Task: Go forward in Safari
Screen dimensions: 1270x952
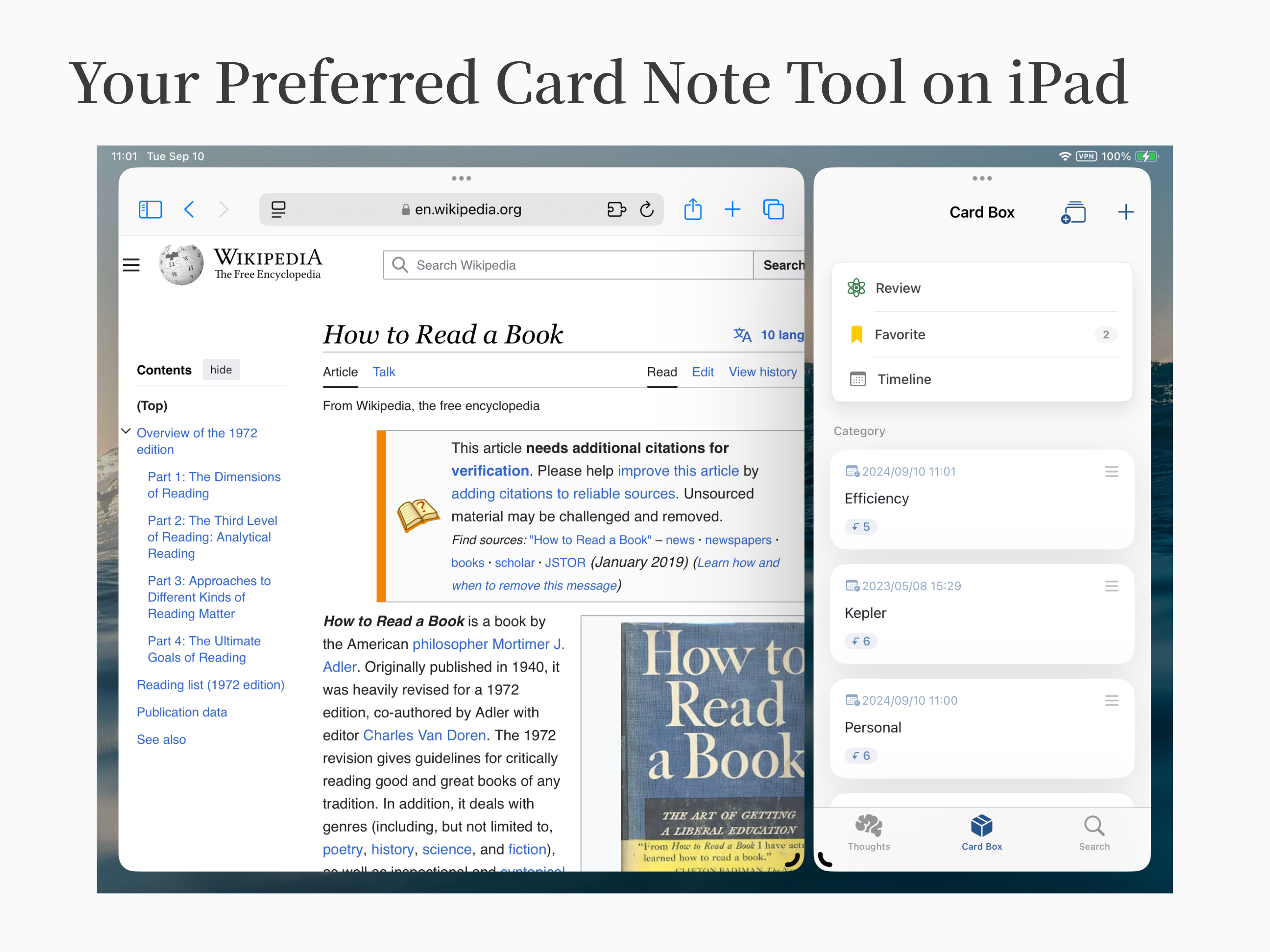Action: tap(224, 210)
